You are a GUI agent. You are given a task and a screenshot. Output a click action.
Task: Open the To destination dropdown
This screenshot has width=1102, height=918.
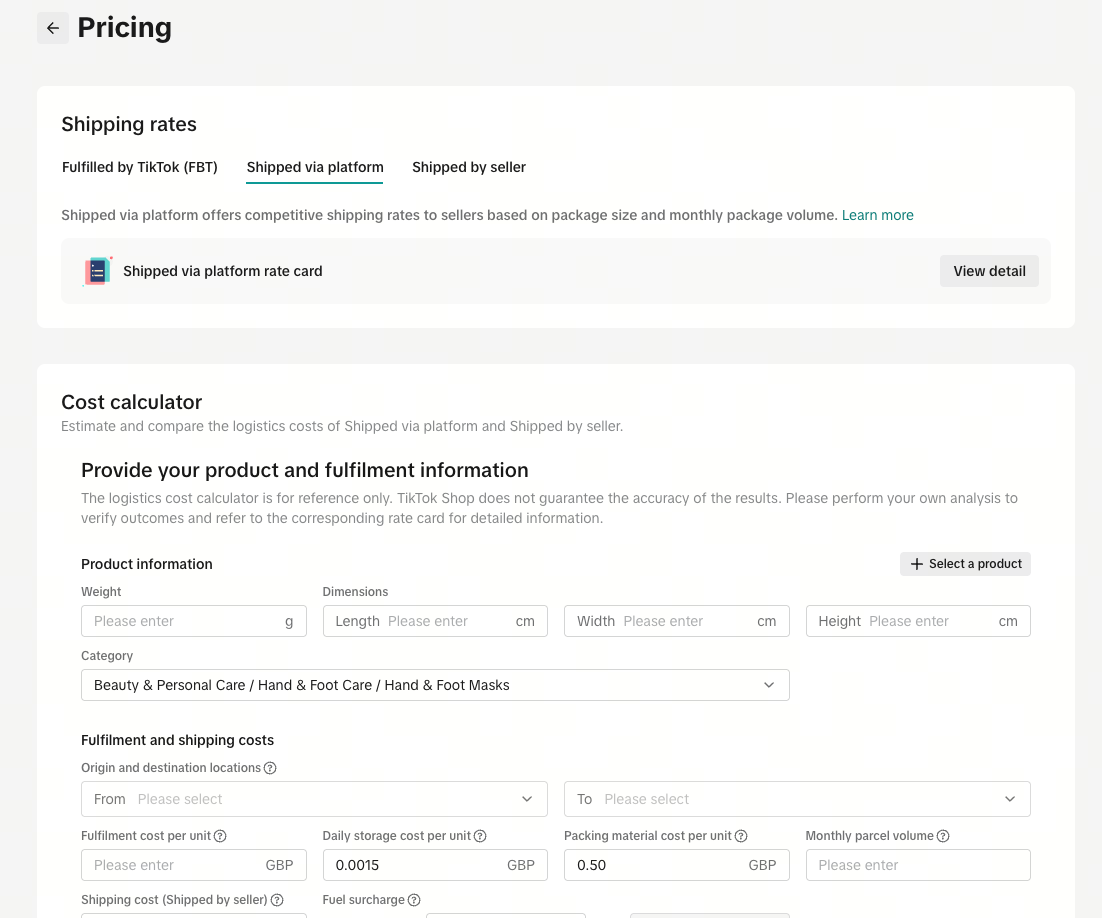point(797,799)
